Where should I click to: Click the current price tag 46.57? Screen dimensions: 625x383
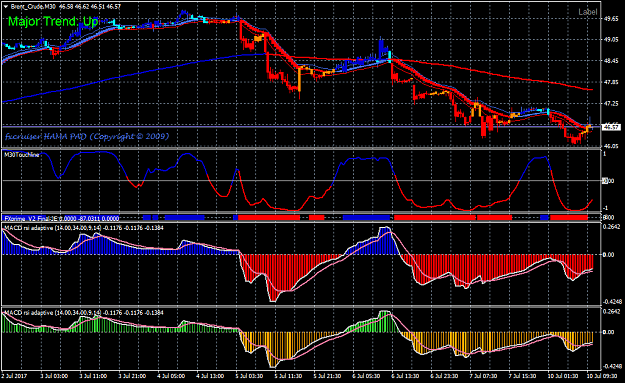[611, 127]
